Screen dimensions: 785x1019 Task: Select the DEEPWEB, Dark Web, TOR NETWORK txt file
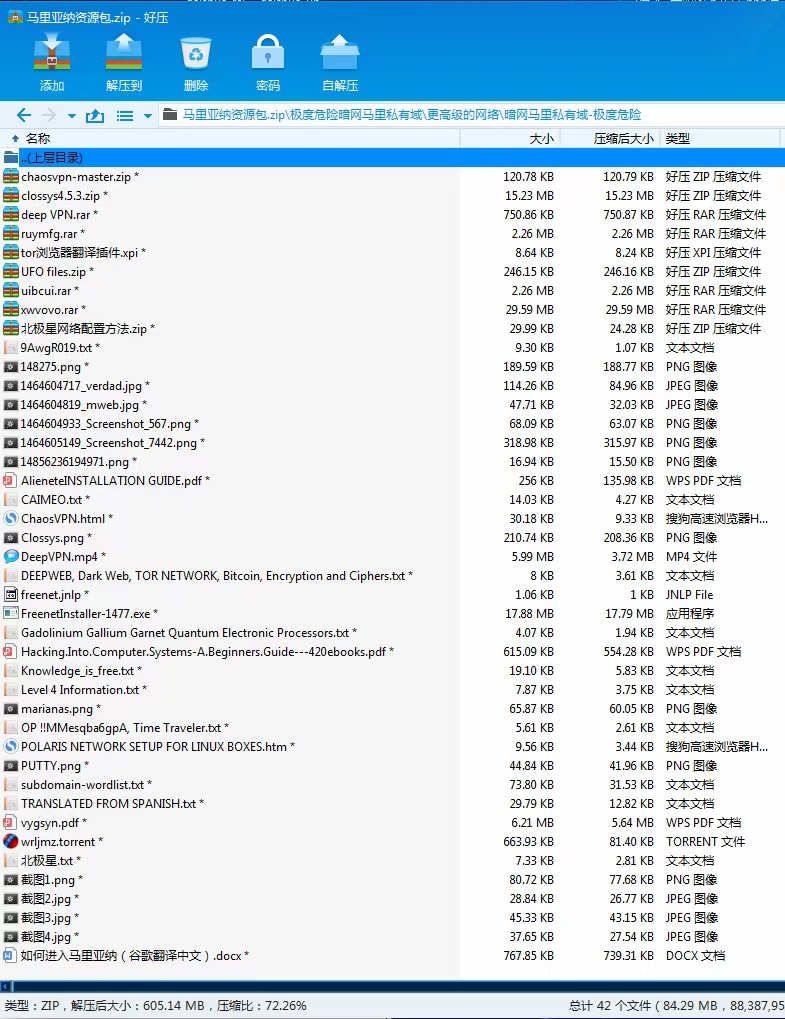(x=213, y=576)
